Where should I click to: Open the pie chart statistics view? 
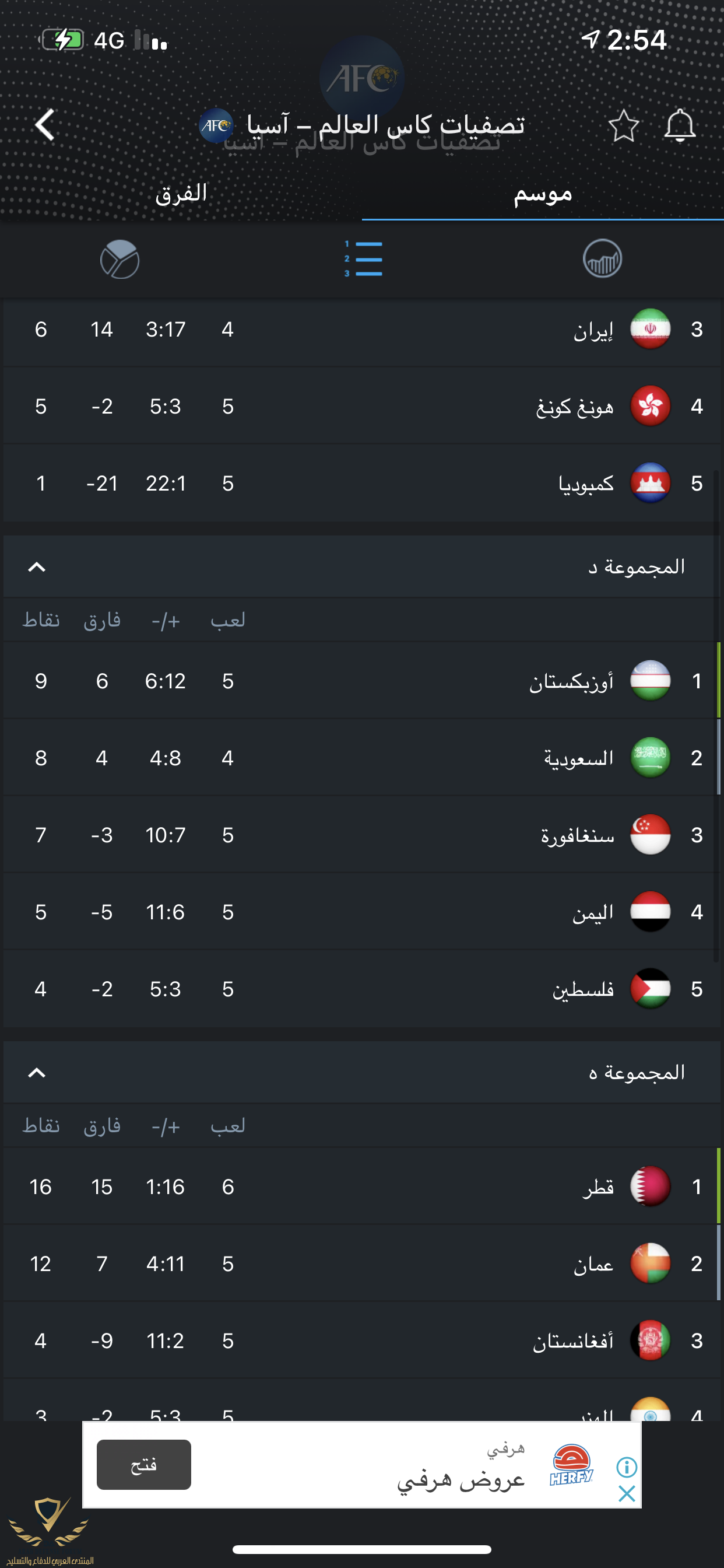coord(120,258)
